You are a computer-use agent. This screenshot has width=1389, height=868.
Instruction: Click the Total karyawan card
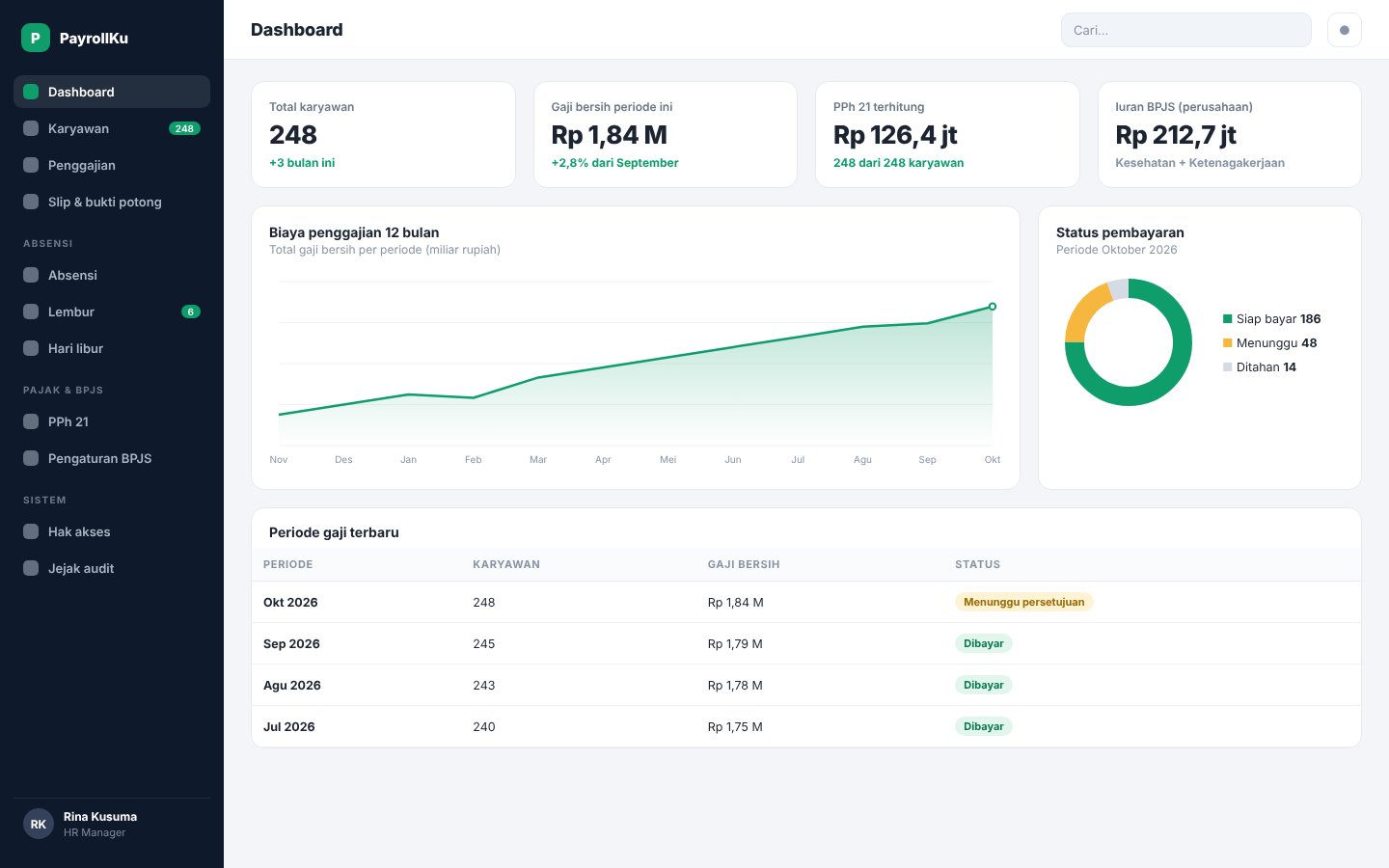pos(383,134)
